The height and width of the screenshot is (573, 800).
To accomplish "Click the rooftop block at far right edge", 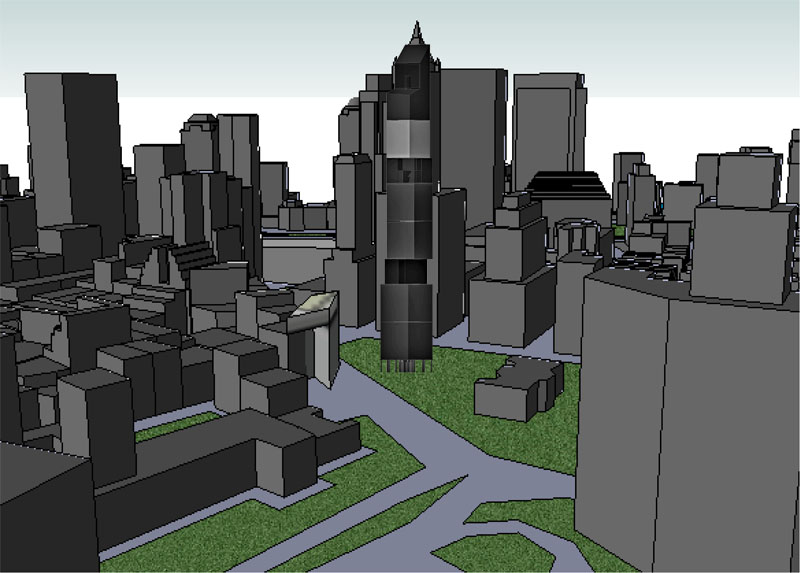I will point(745,250).
